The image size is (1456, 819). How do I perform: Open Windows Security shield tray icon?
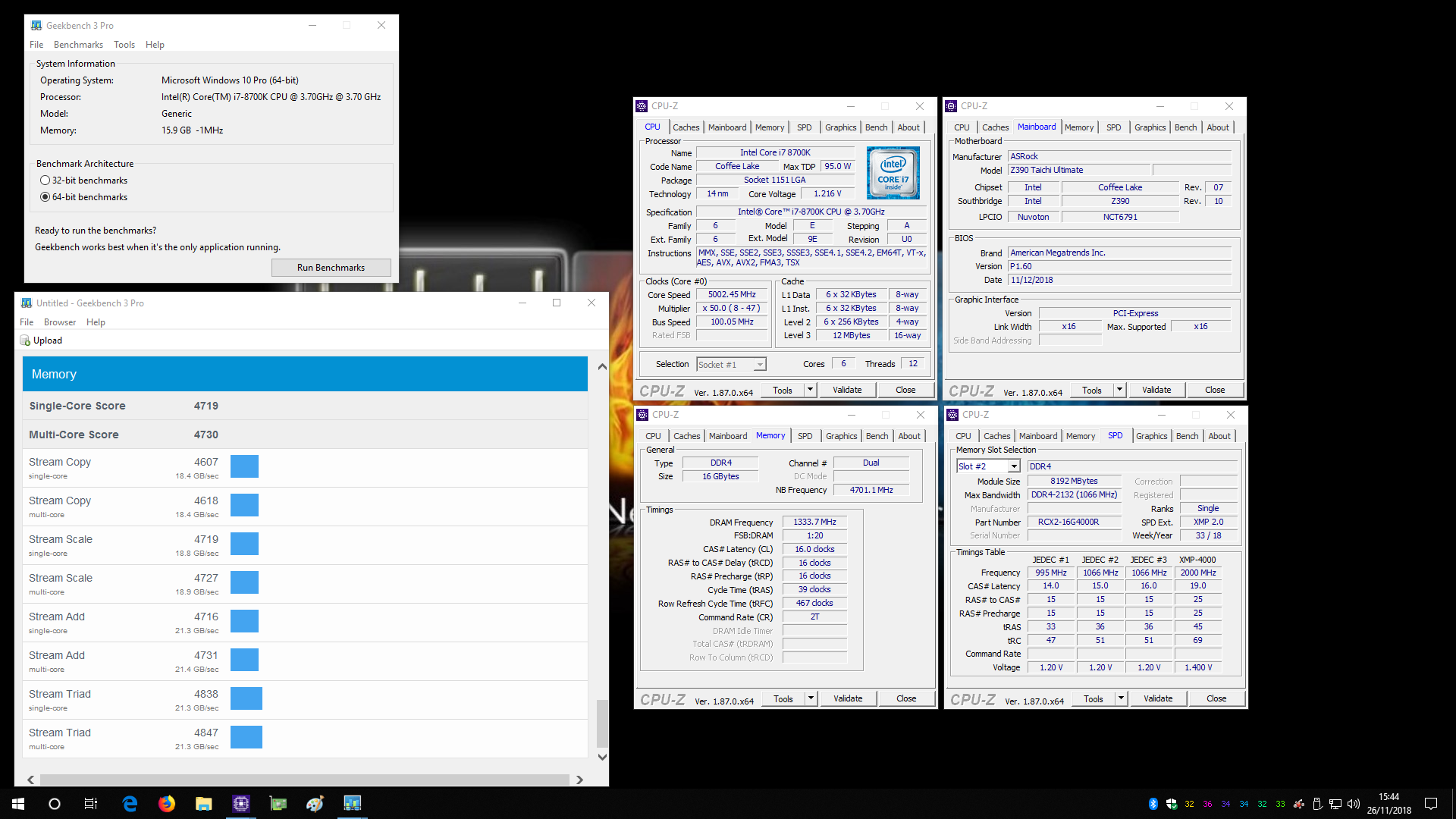[x=1171, y=804]
